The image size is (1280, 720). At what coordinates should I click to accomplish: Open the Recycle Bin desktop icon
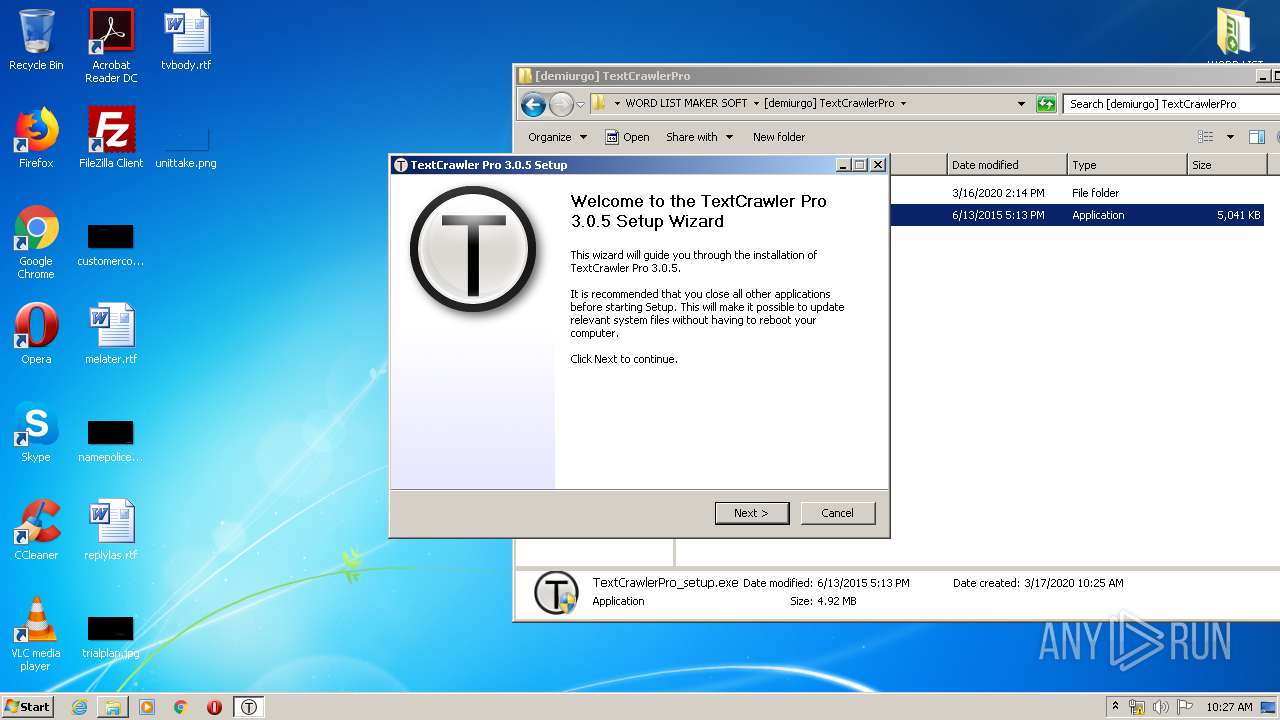tap(36, 40)
